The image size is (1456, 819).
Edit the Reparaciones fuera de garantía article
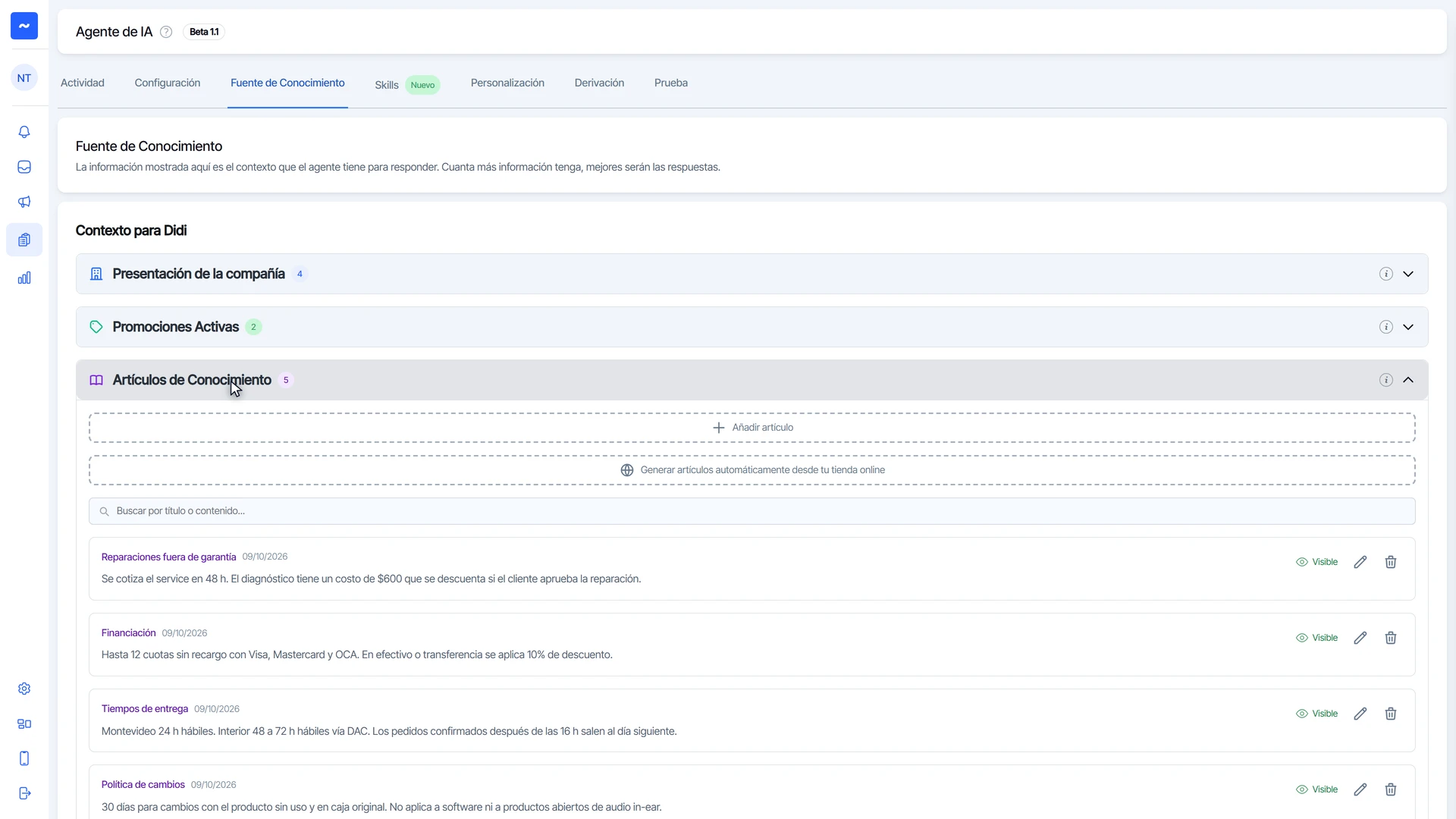[1360, 562]
